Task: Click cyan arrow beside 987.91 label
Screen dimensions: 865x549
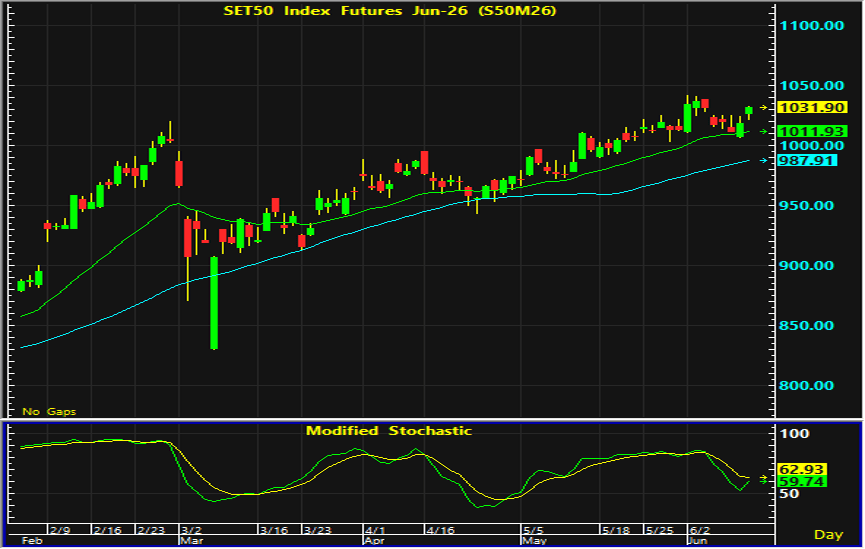Action: [x=764, y=160]
